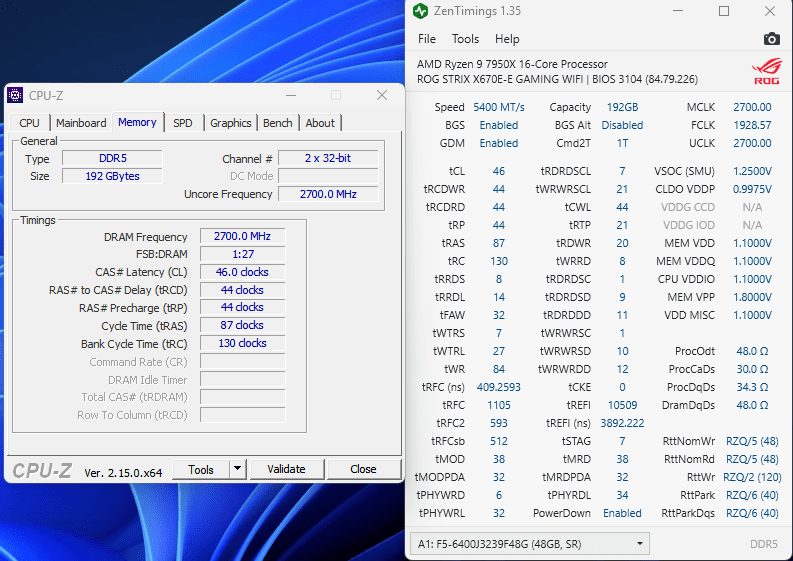Image resolution: width=793 pixels, height=561 pixels.
Task: Click the tWR value 84
Action: (499, 369)
